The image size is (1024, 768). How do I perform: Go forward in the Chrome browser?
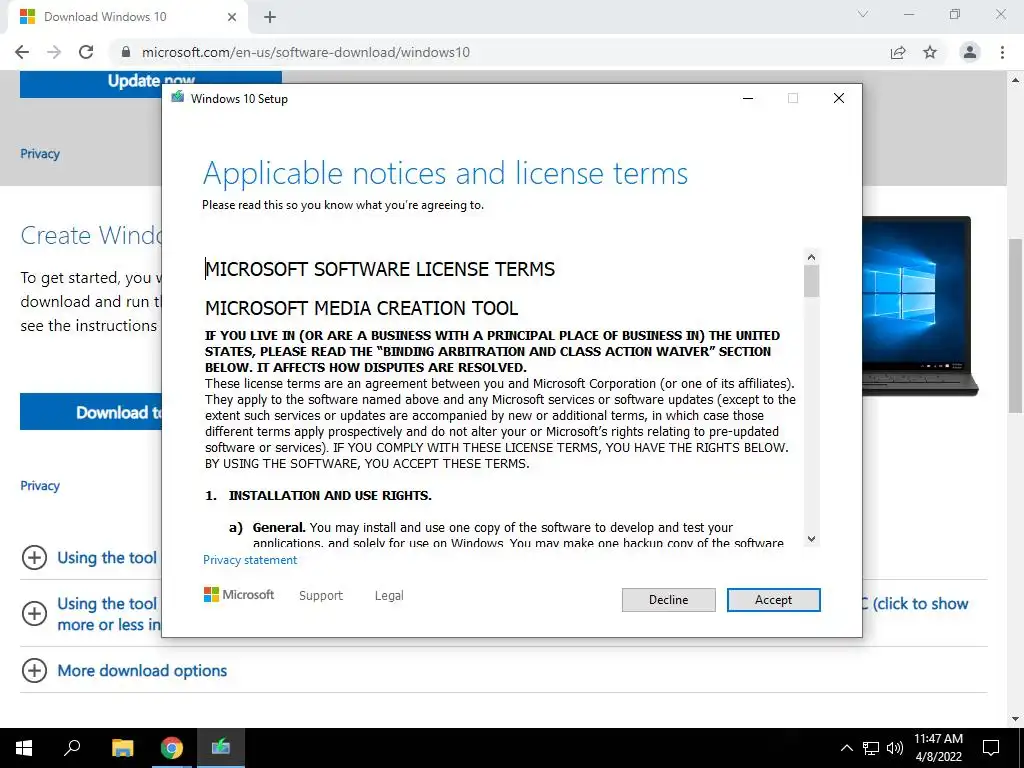(54, 52)
